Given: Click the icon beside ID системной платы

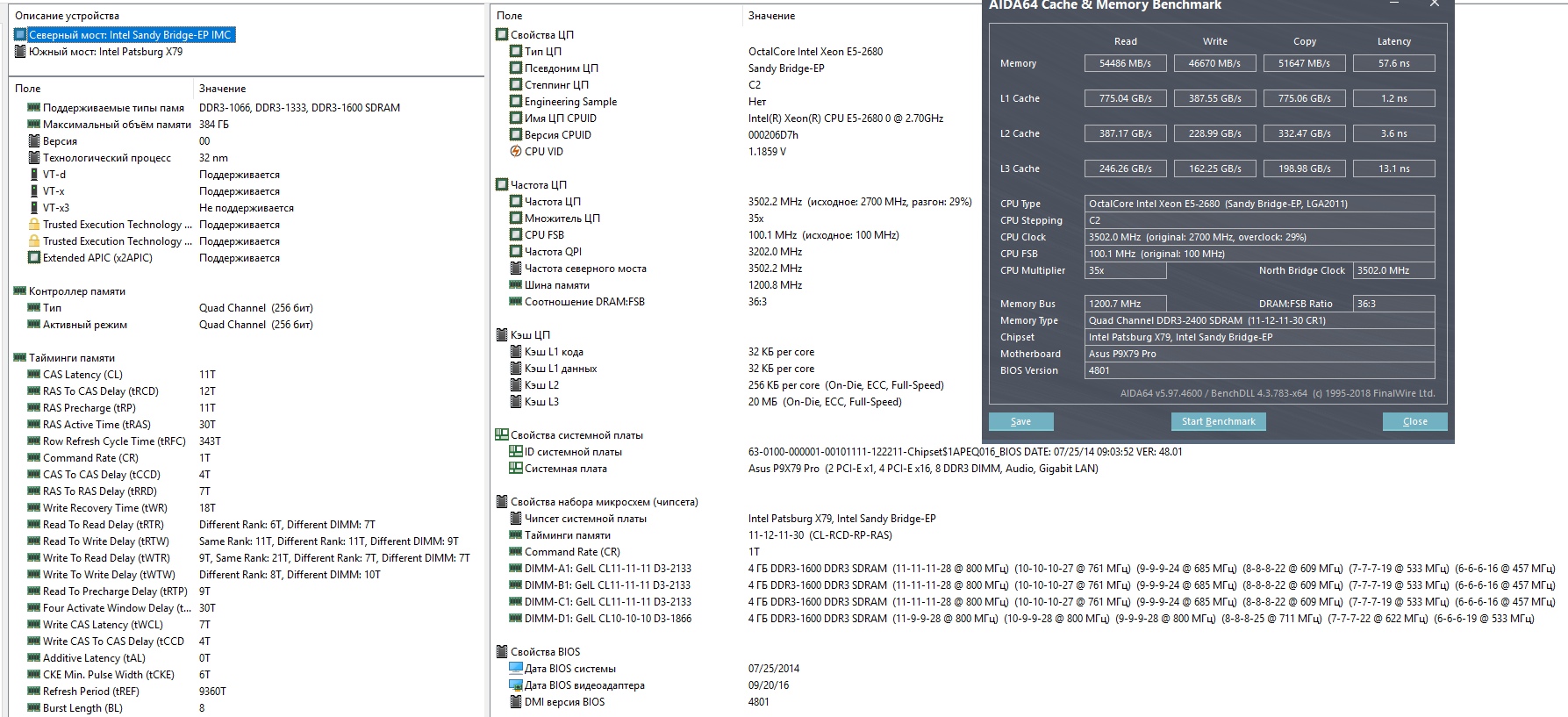Looking at the screenshot, I should (x=516, y=452).
